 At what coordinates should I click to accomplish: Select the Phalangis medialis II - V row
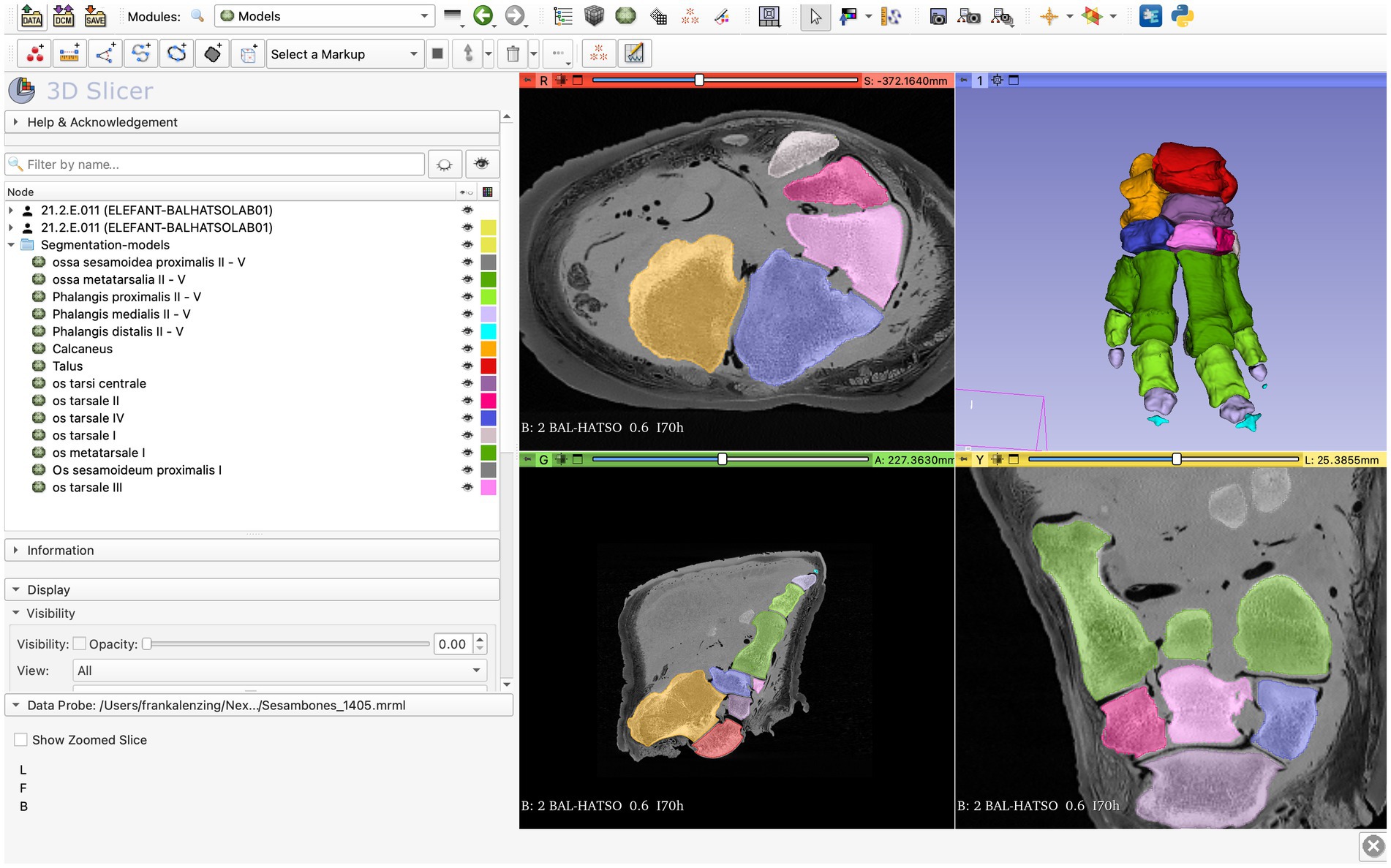[252, 314]
